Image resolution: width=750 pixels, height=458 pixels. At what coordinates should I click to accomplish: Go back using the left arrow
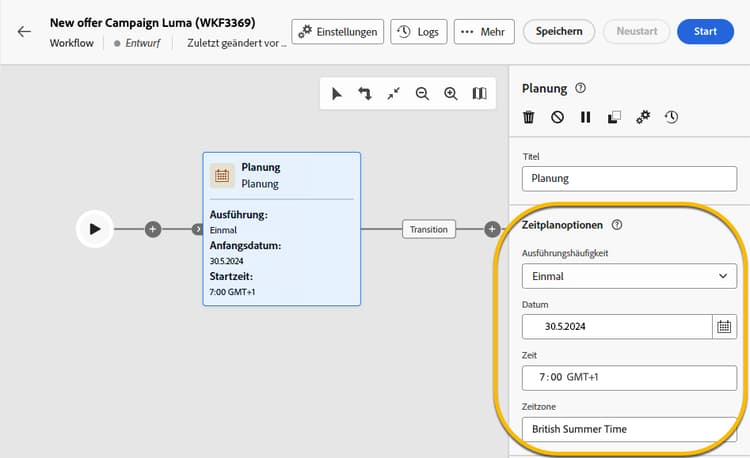point(24,32)
